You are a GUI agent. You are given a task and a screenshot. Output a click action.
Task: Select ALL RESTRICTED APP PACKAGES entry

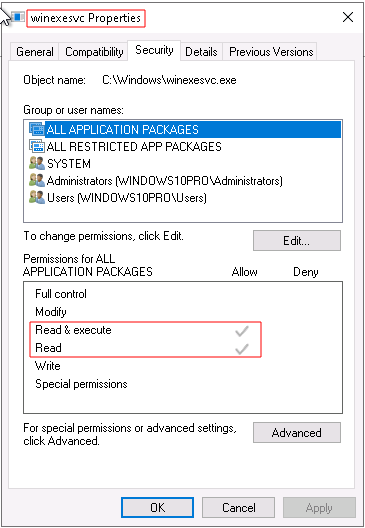pos(134,146)
